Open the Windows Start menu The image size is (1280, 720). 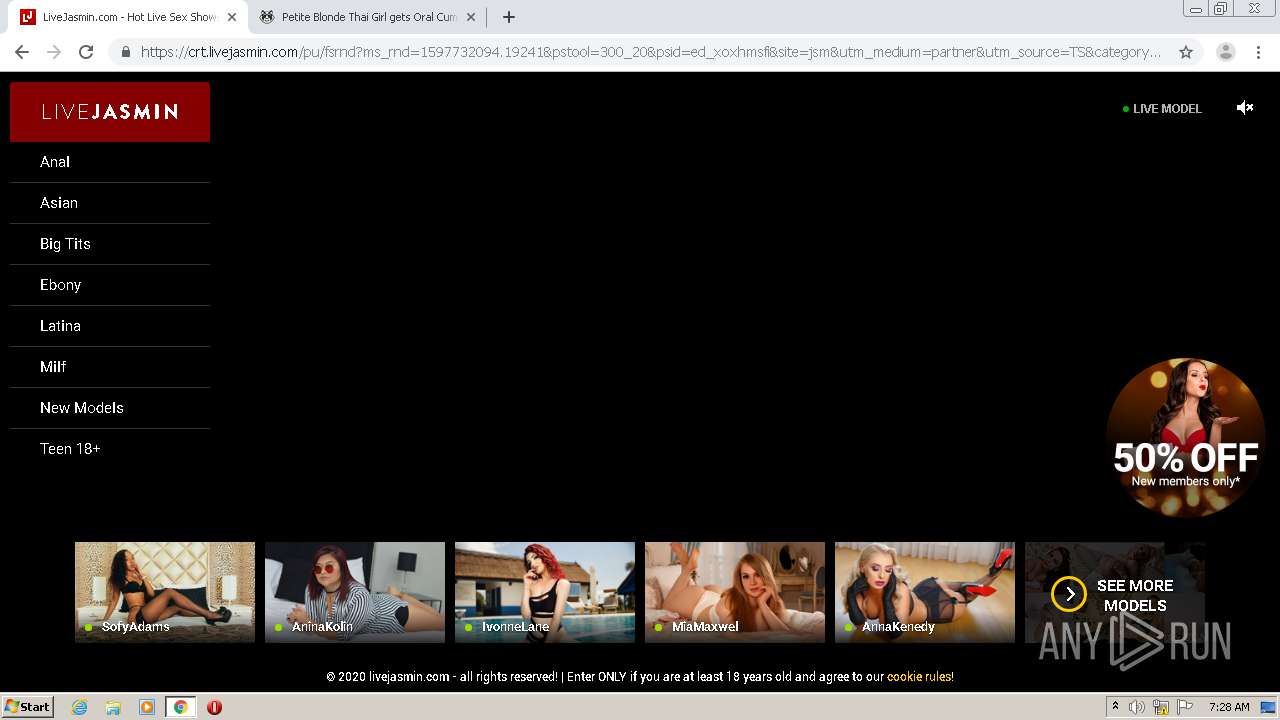point(28,707)
